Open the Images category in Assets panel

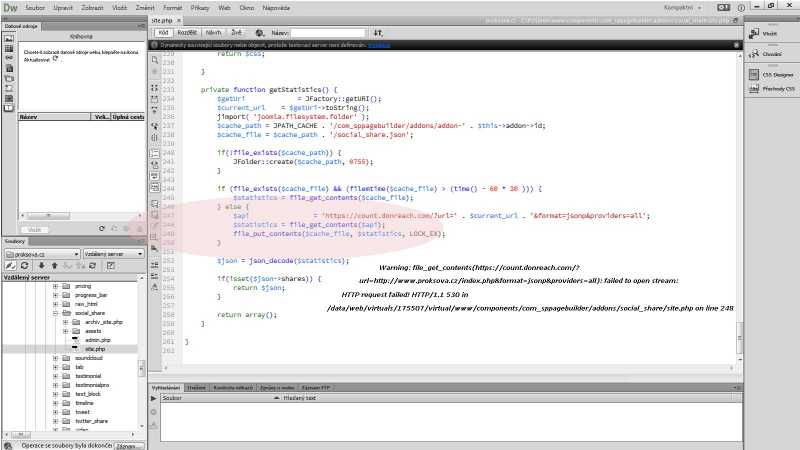[x=9, y=38]
